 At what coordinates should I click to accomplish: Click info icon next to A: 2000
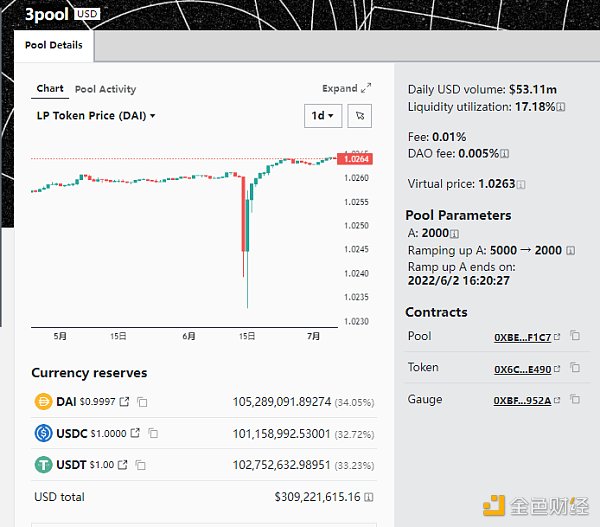coord(454,233)
